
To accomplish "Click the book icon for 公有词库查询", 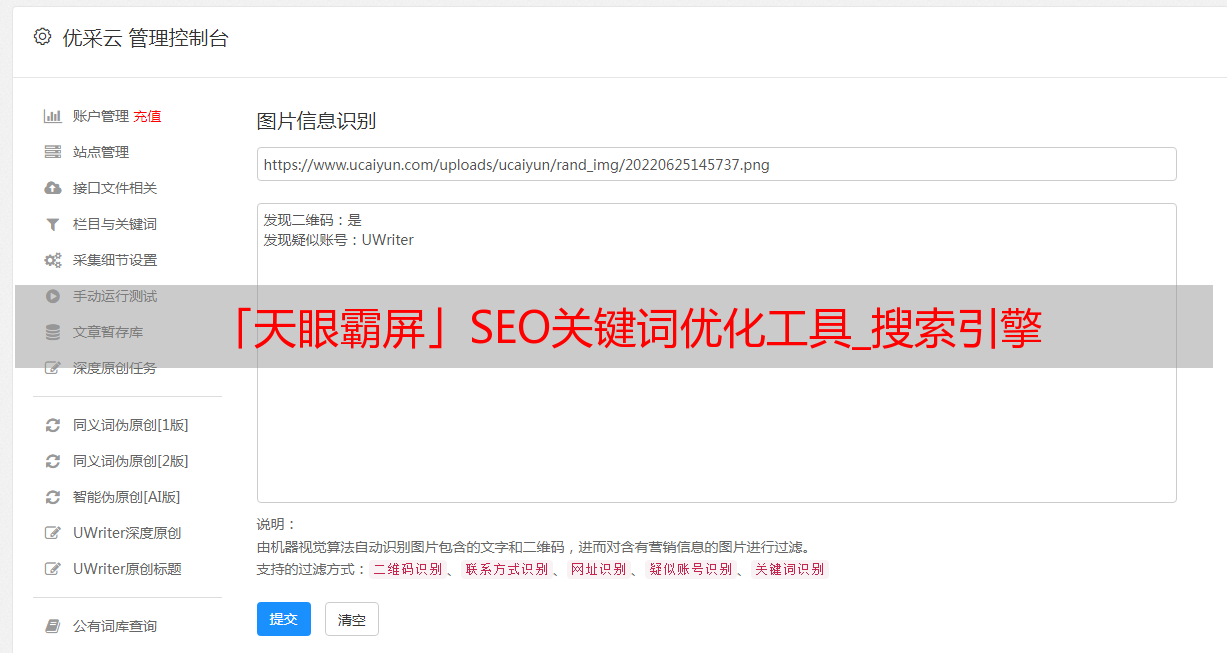I will click(53, 626).
